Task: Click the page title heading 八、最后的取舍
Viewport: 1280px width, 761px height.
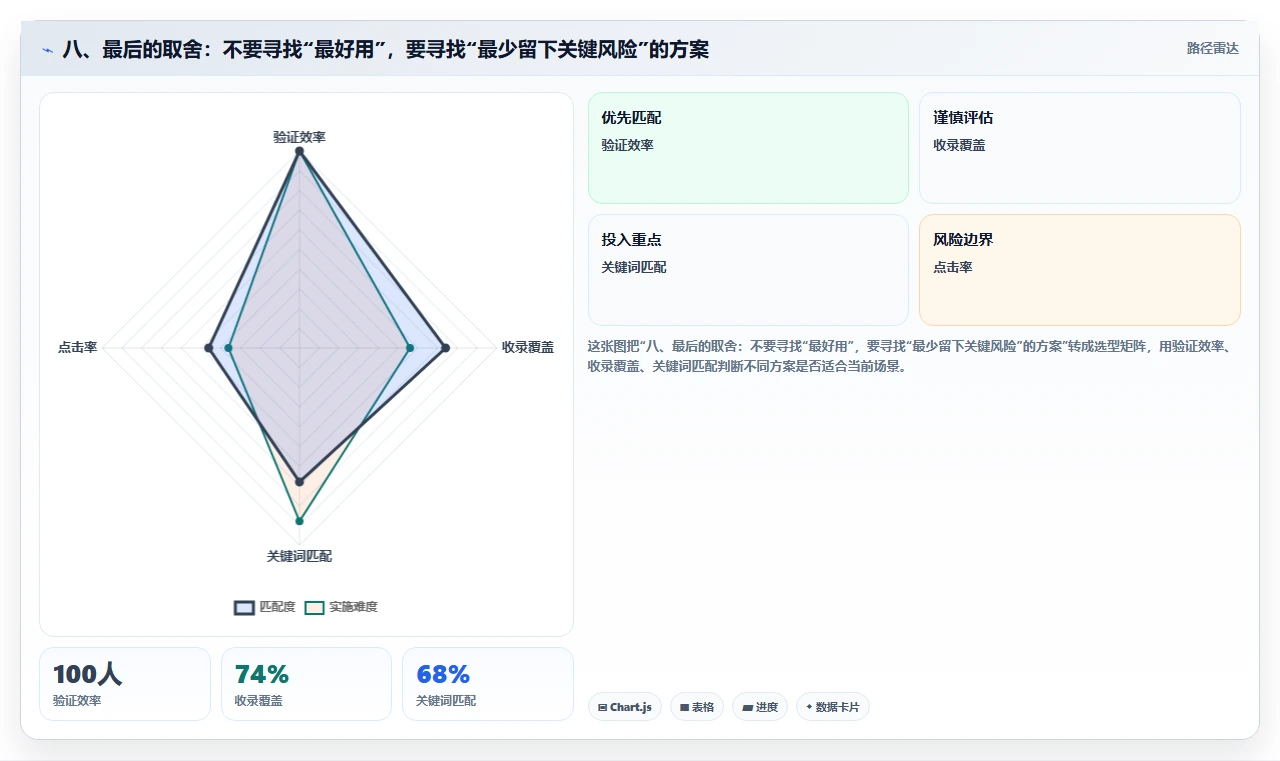Action: click(386, 50)
